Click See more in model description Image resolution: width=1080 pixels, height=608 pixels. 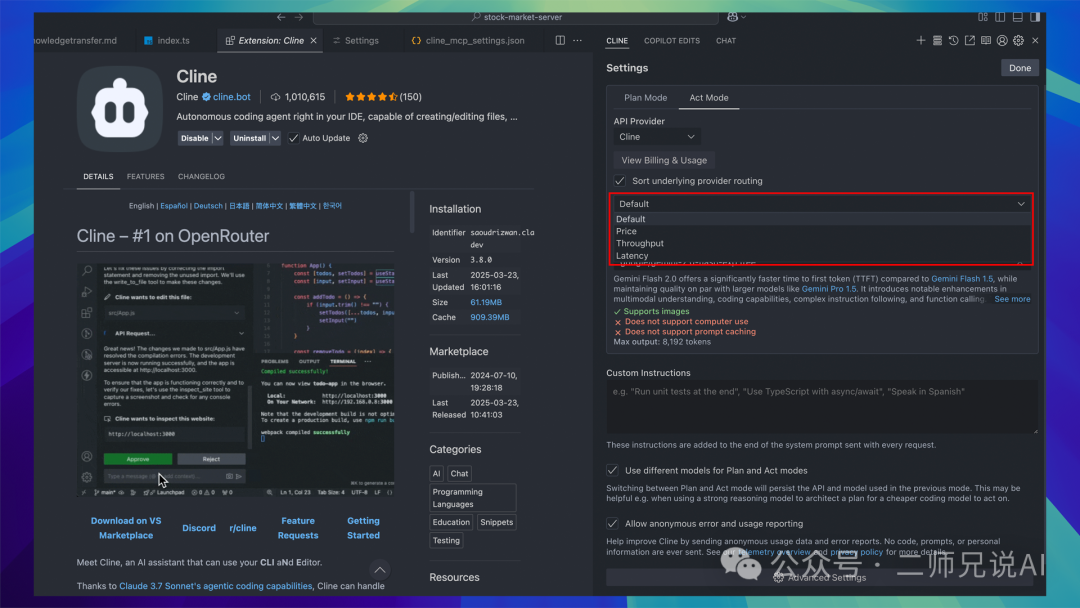click(1012, 299)
